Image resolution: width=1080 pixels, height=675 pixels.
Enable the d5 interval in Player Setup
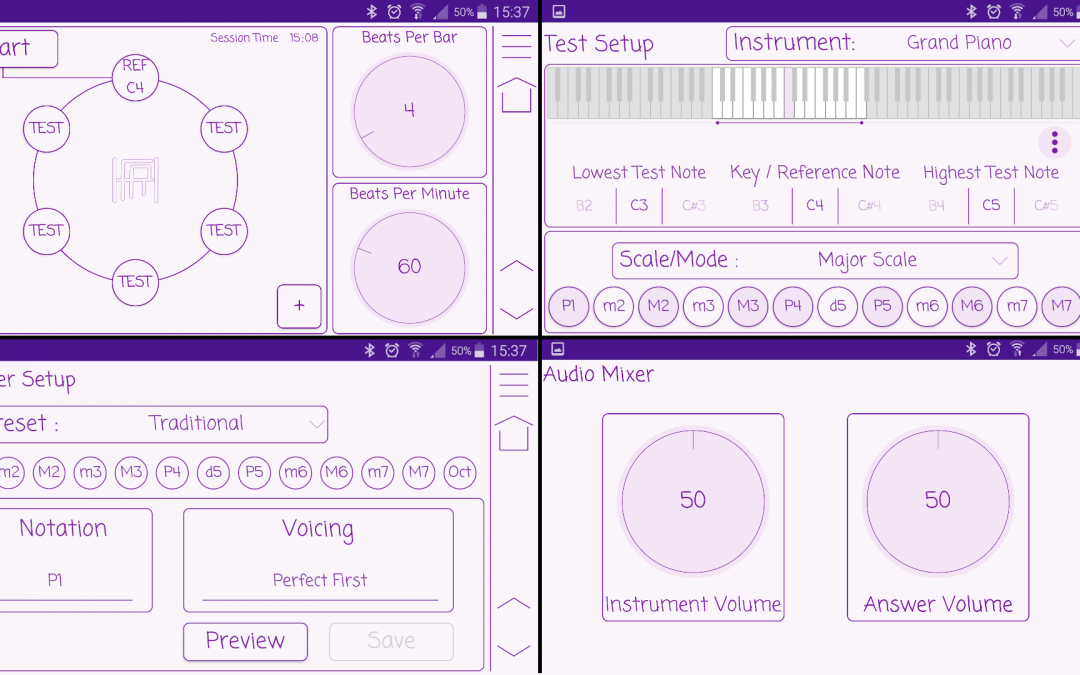(x=213, y=472)
